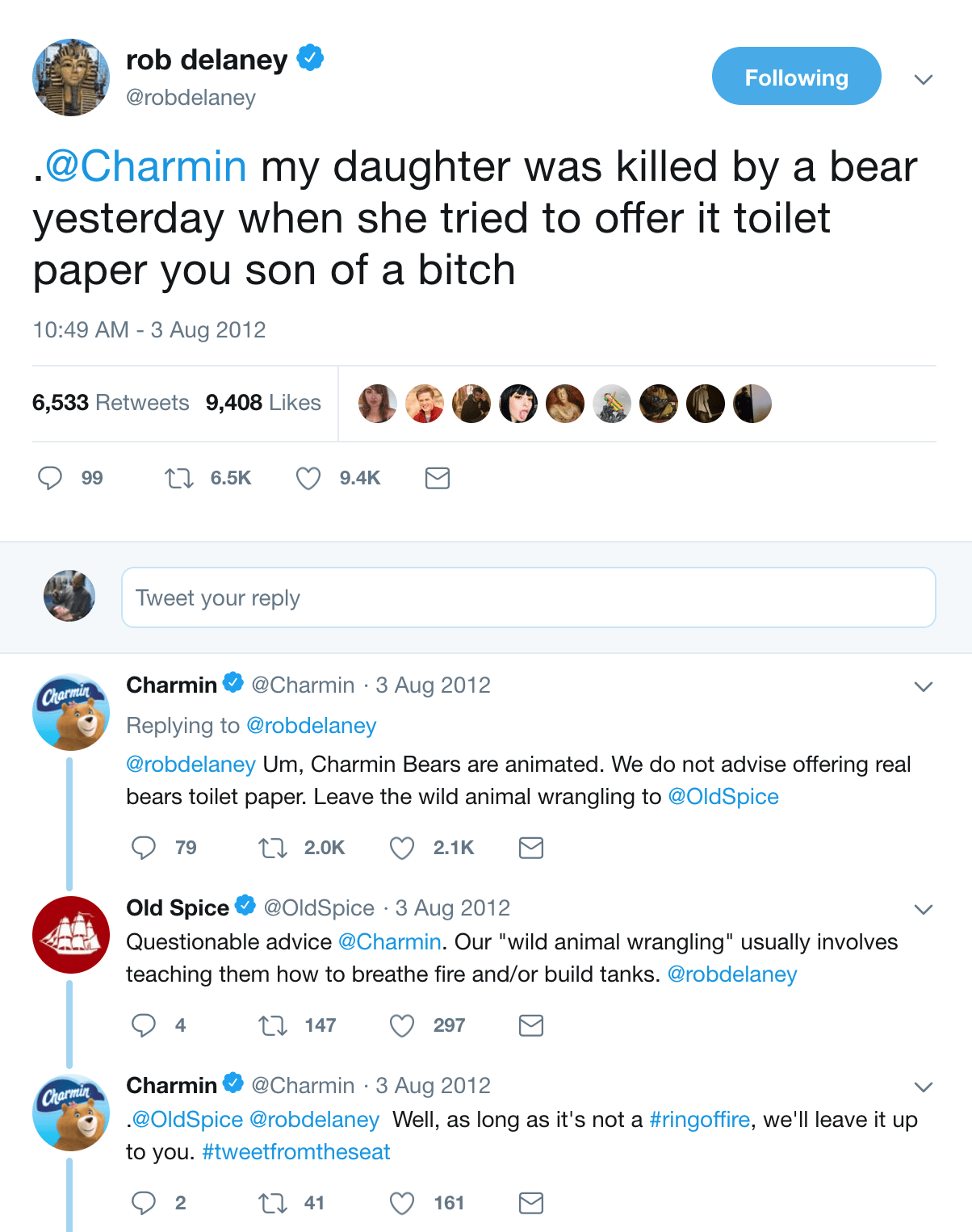Screen dimensions: 972x1232
Task: Click the reply icon on main tweet
Action: click(50, 478)
